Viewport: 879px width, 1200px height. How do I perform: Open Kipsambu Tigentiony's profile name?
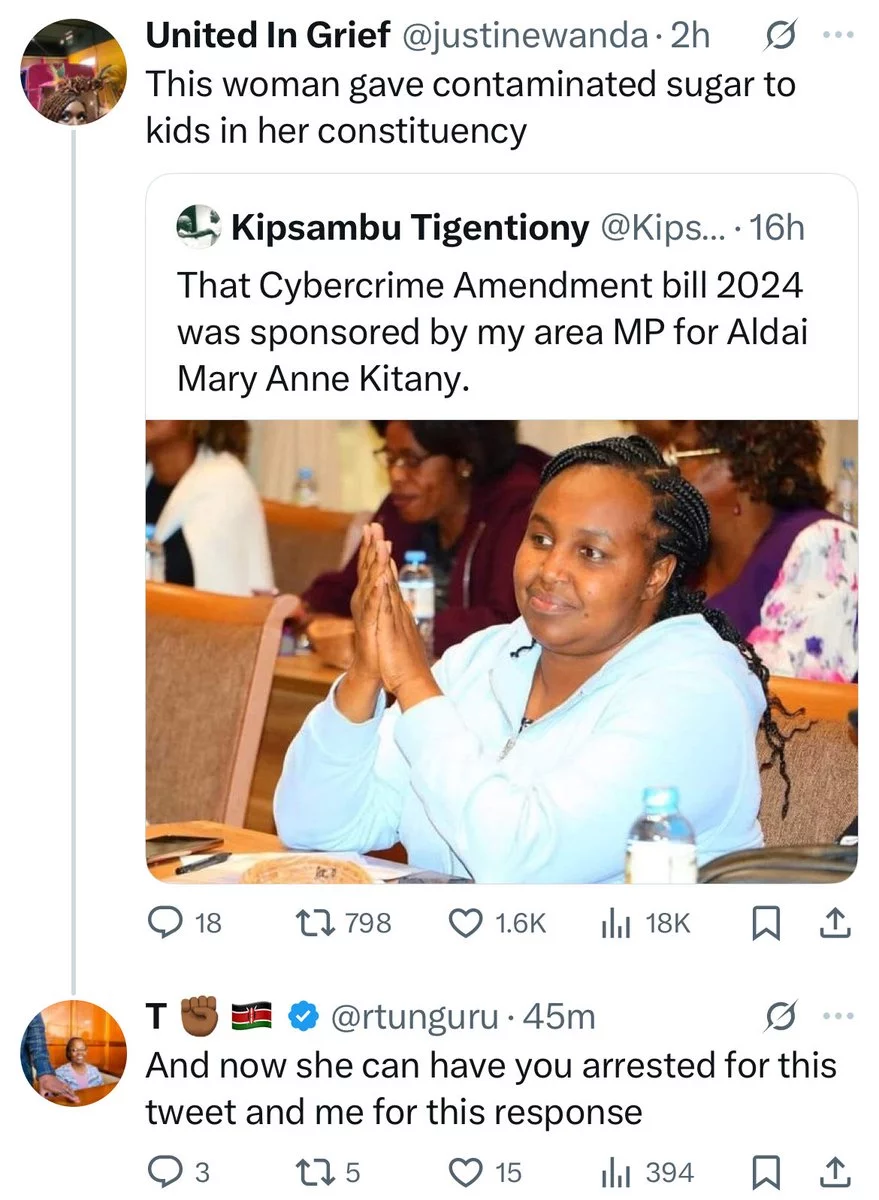point(410,229)
